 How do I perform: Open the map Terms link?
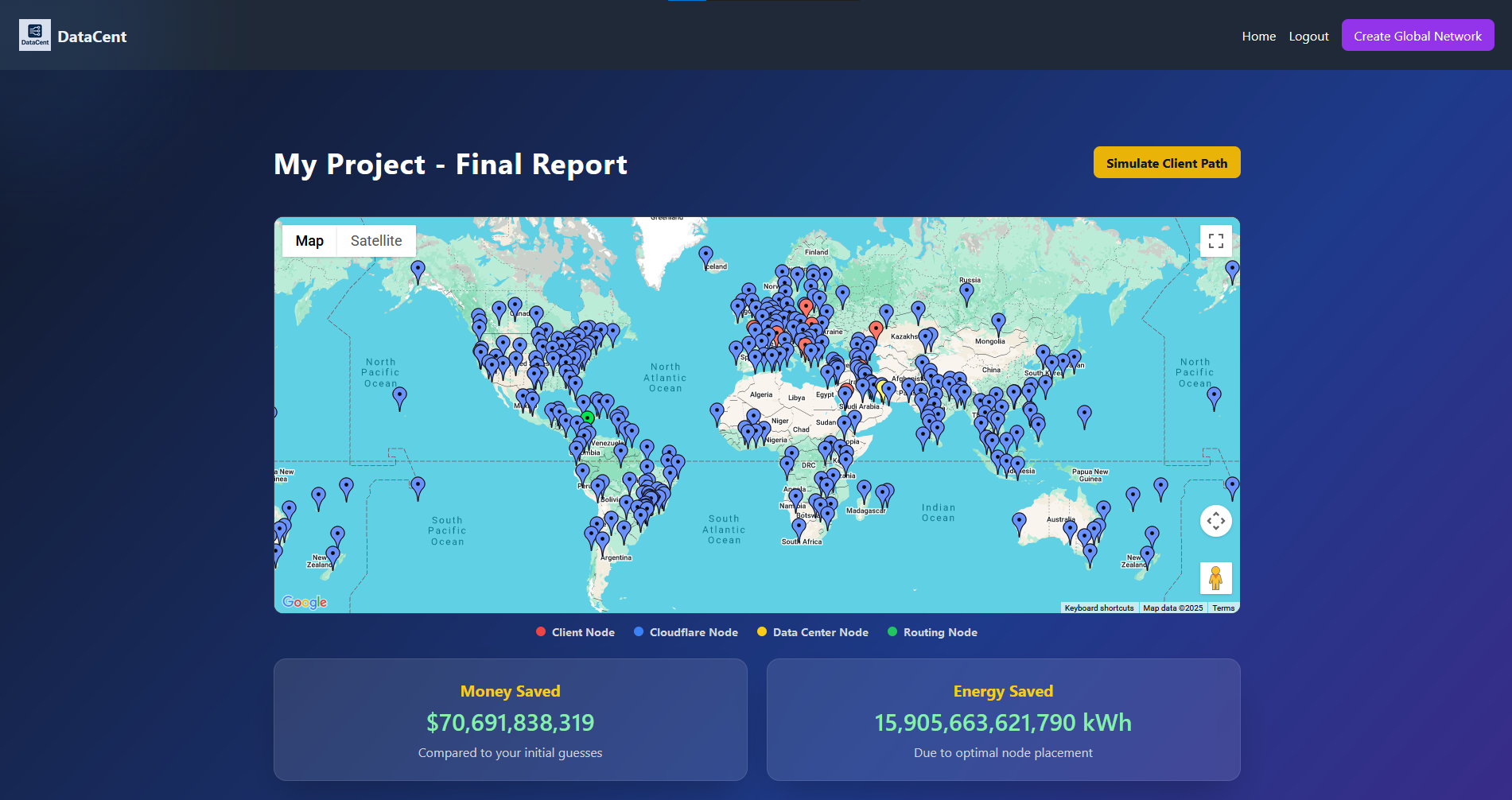point(1223,608)
